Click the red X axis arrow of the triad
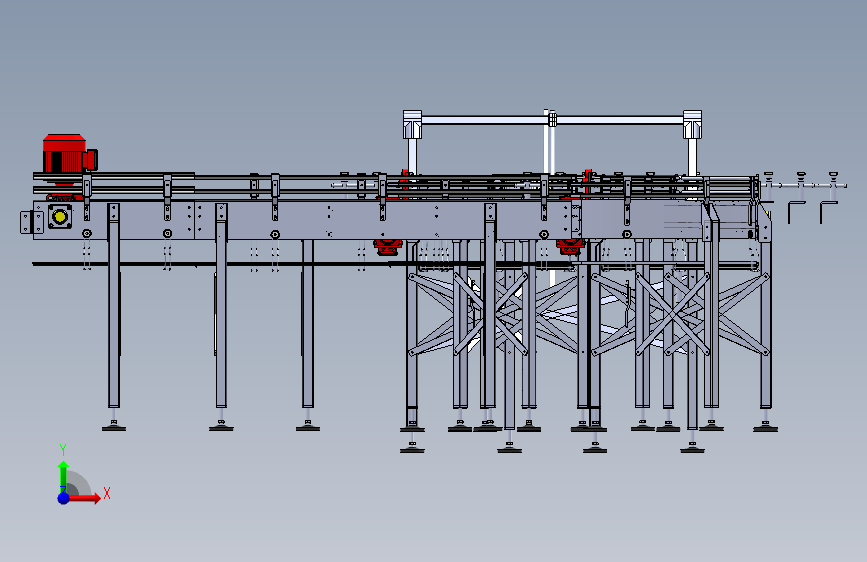Viewport: 867px width, 562px height. click(x=84, y=498)
